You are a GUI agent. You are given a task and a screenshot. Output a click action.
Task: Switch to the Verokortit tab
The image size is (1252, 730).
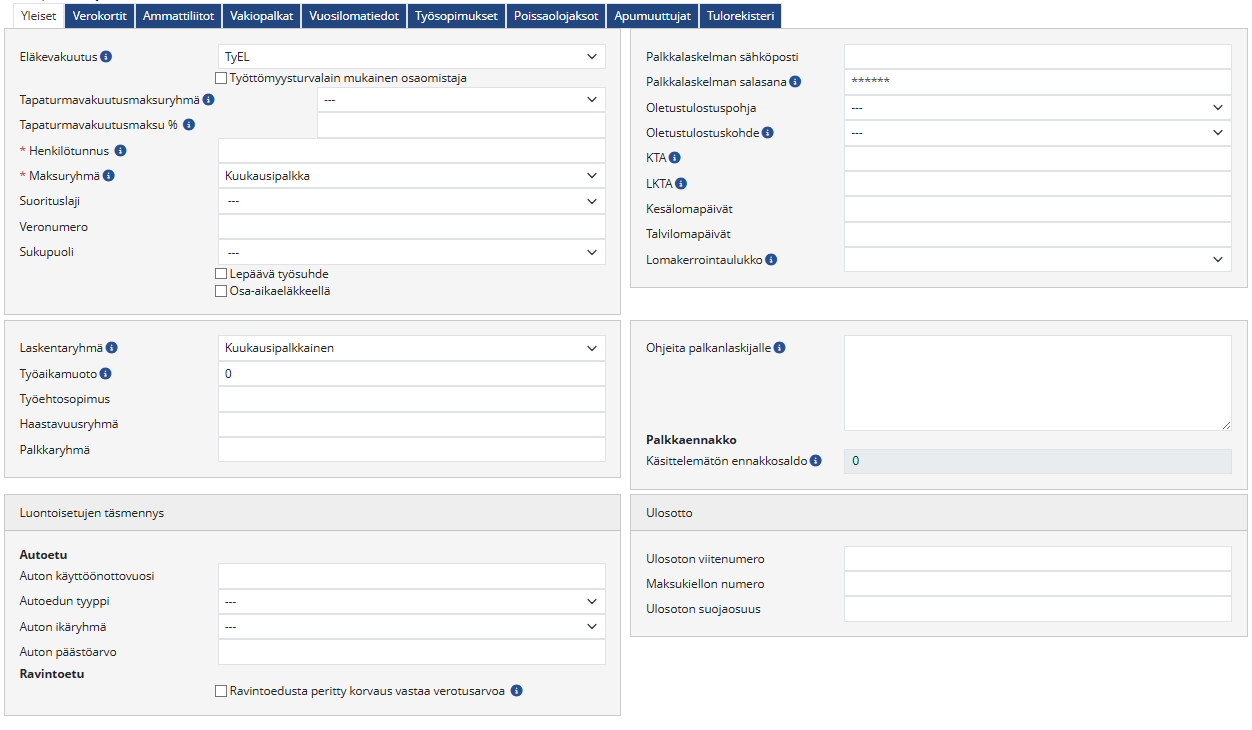pyautogui.click(x=100, y=15)
